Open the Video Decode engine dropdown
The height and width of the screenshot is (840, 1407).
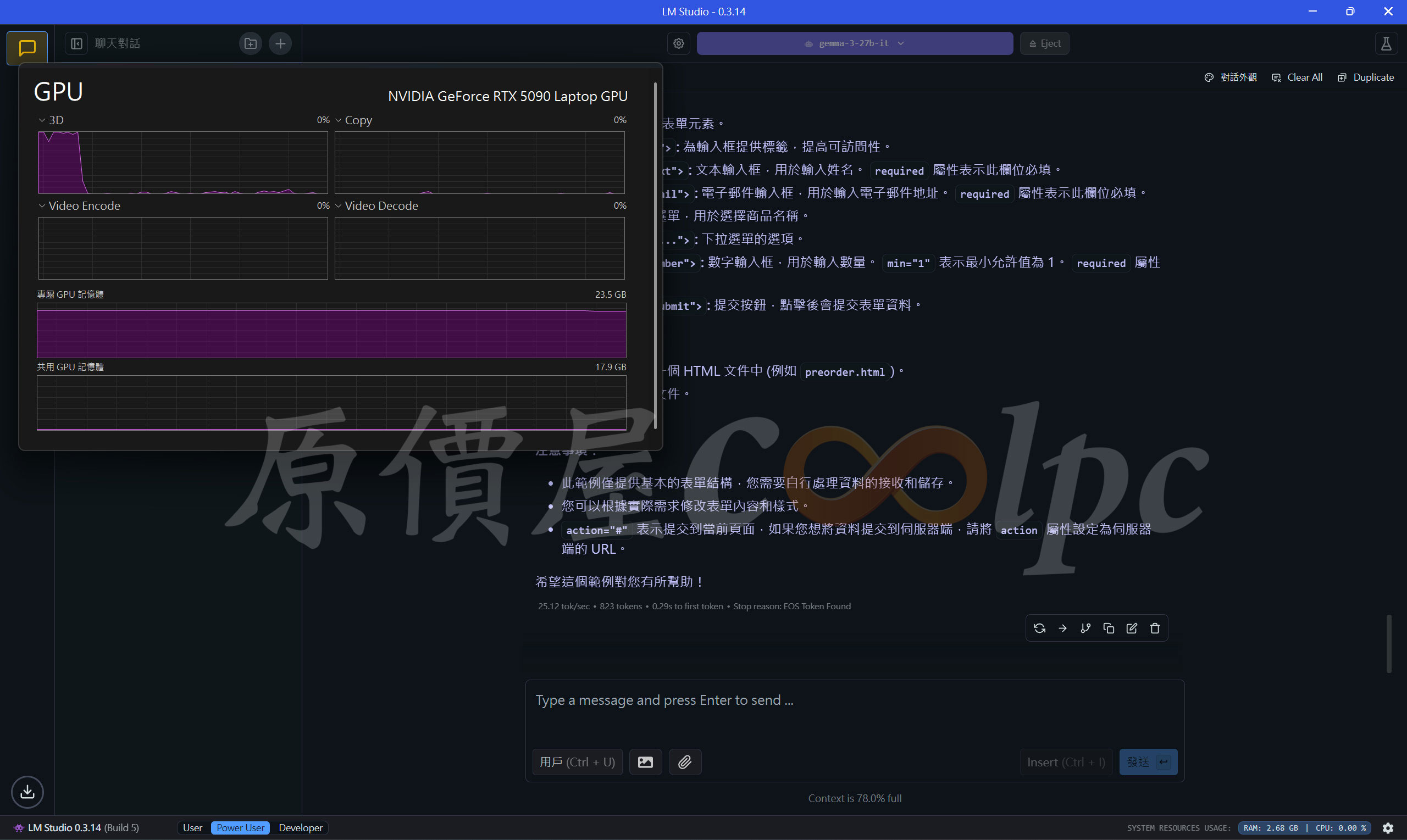pyautogui.click(x=376, y=206)
